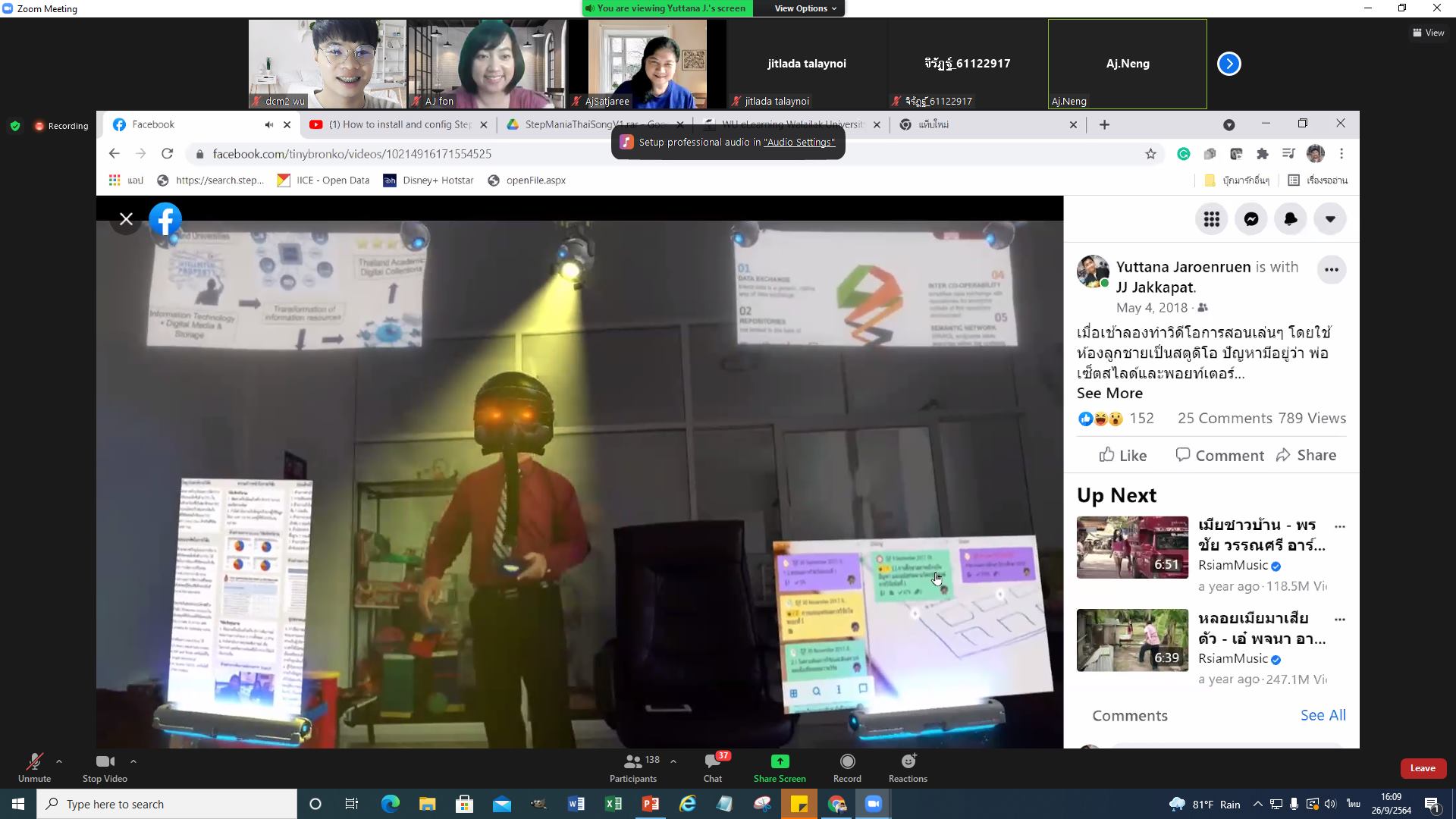This screenshot has width=1456, height=819.
Task: Show next participants with blue arrow
Action: (x=1228, y=64)
